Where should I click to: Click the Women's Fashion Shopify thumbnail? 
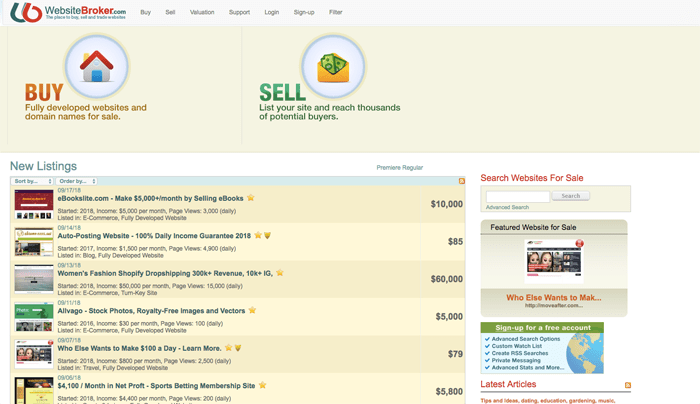(x=34, y=279)
